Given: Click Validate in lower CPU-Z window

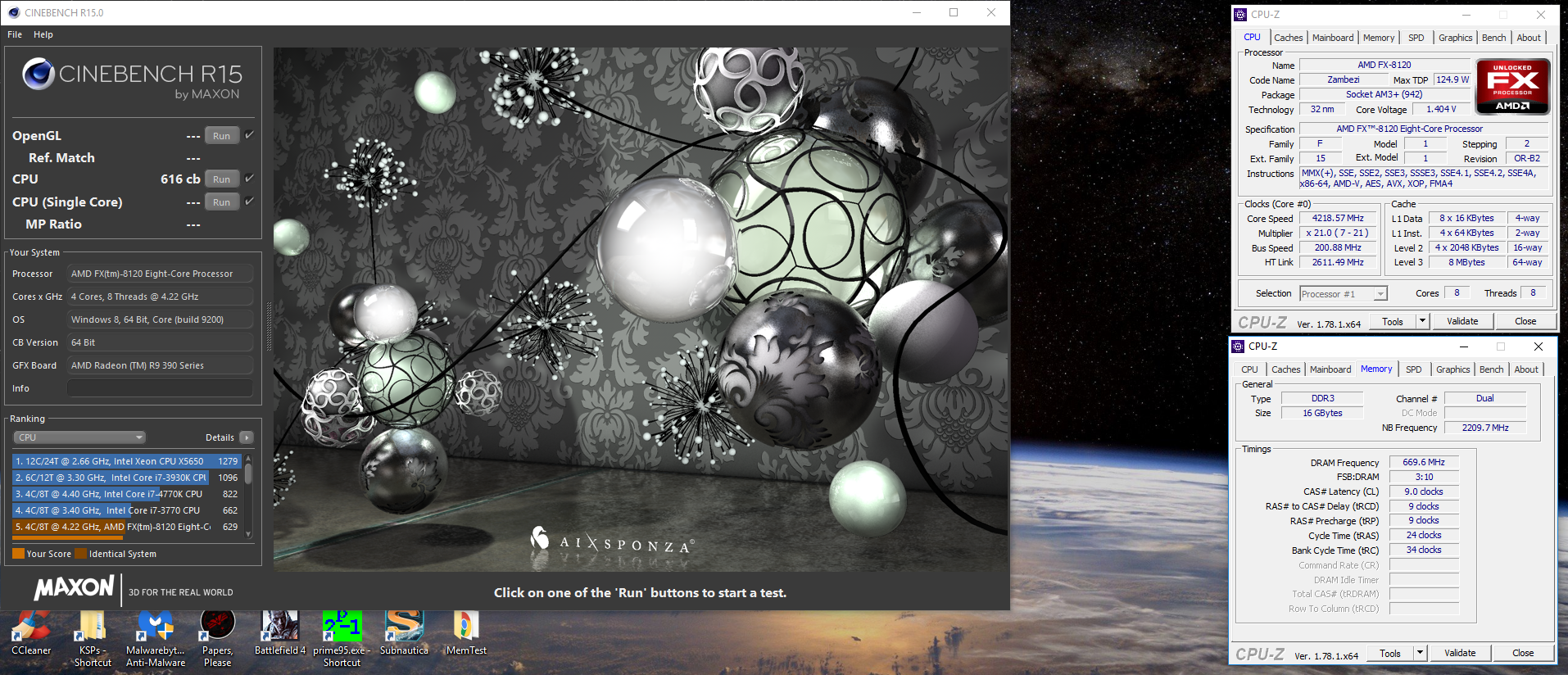Looking at the screenshot, I should (1460, 653).
